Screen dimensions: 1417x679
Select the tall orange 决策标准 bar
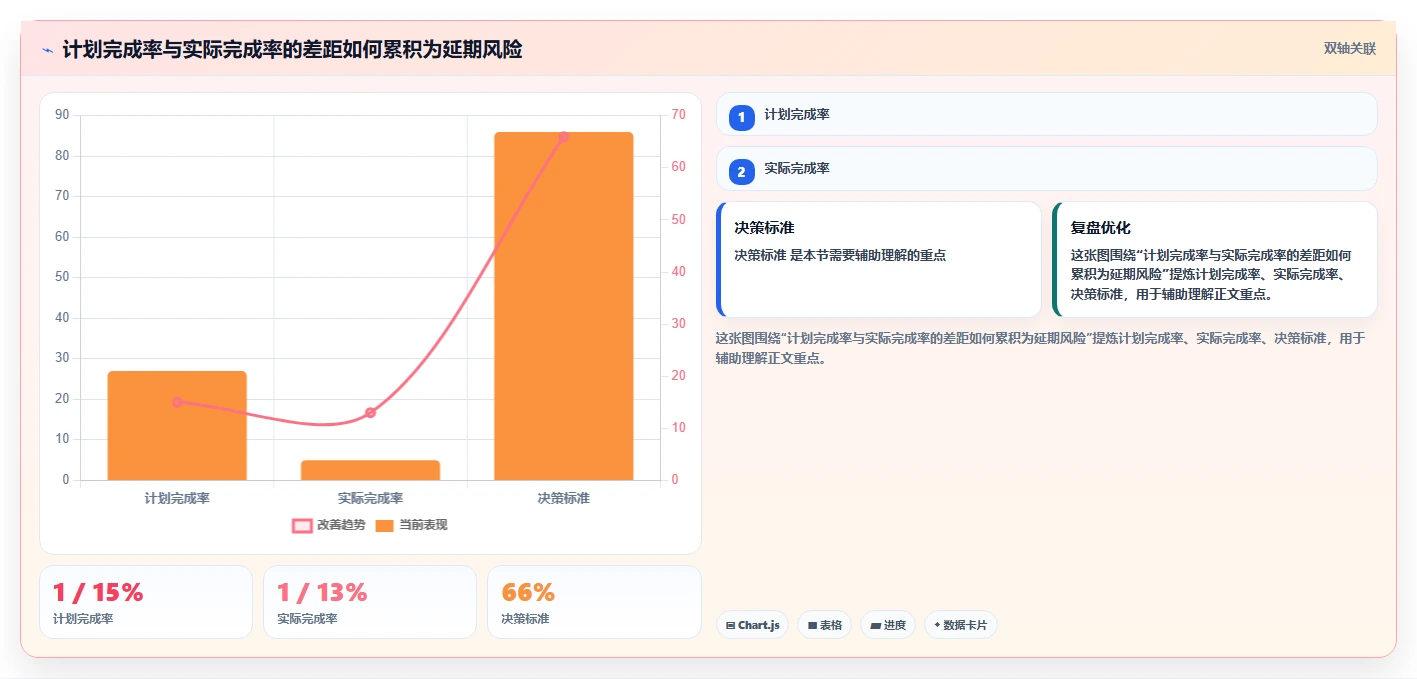click(x=564, y=306)
